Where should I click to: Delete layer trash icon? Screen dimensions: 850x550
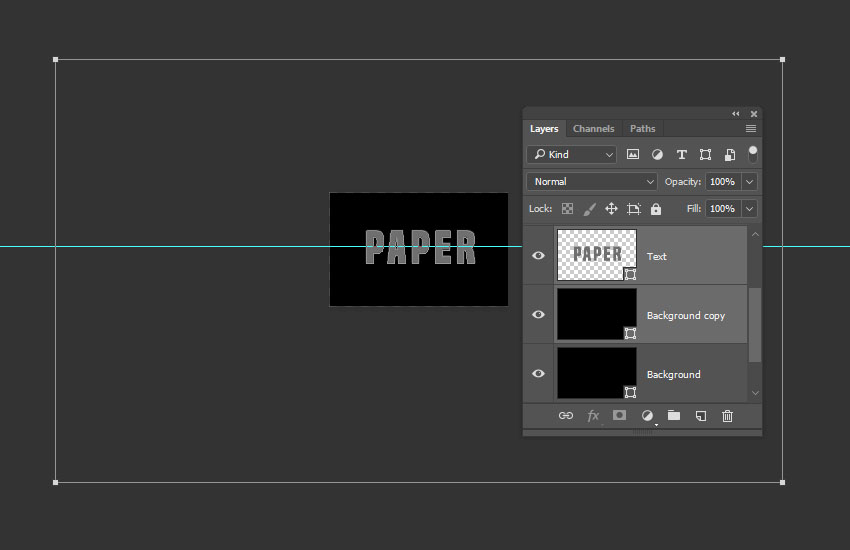point(727,416)
